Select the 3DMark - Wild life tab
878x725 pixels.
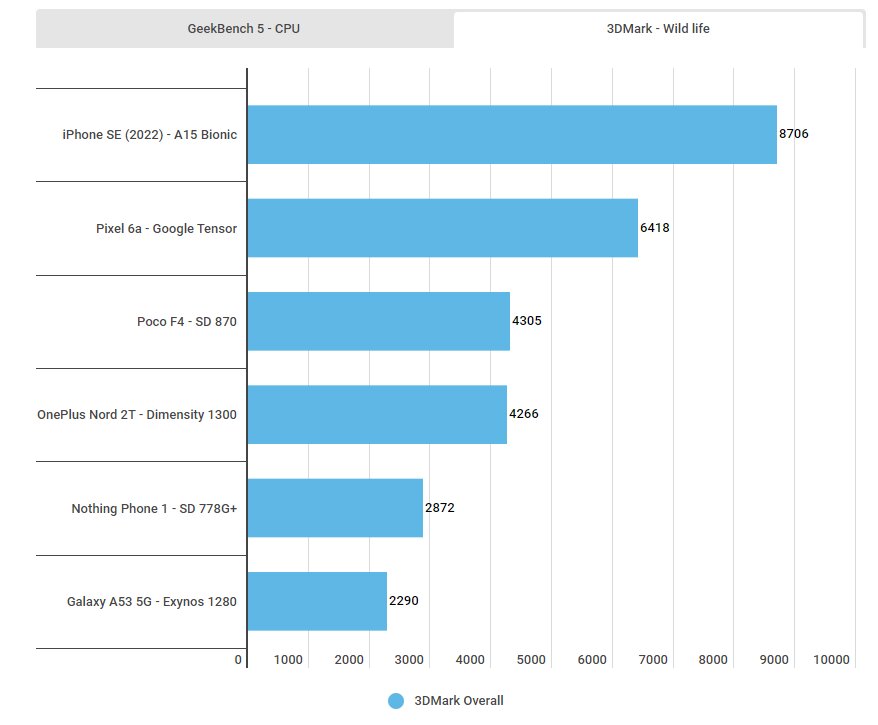658,29
